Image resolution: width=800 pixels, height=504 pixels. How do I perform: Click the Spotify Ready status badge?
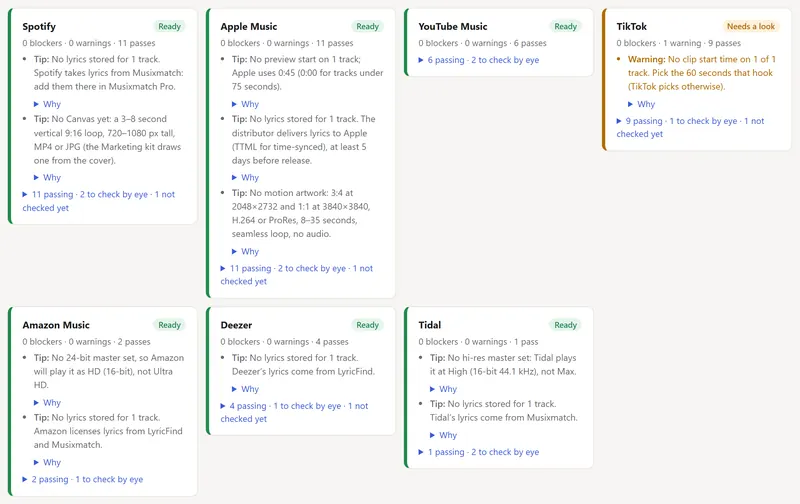coord(169,27)
